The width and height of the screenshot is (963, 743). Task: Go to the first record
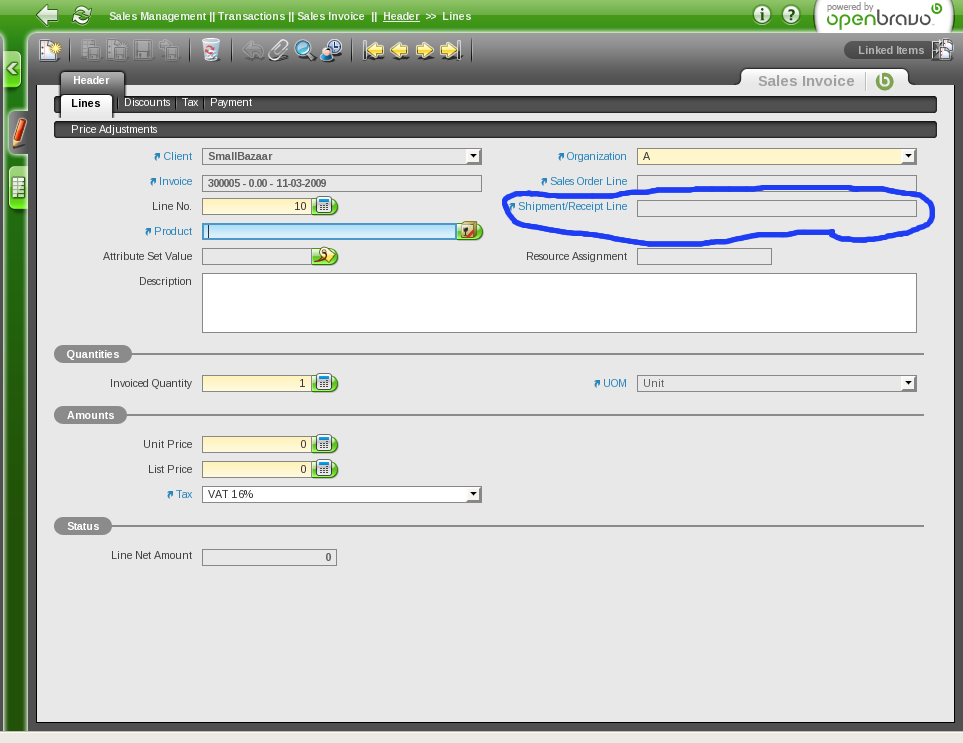(x=374, y=50)
